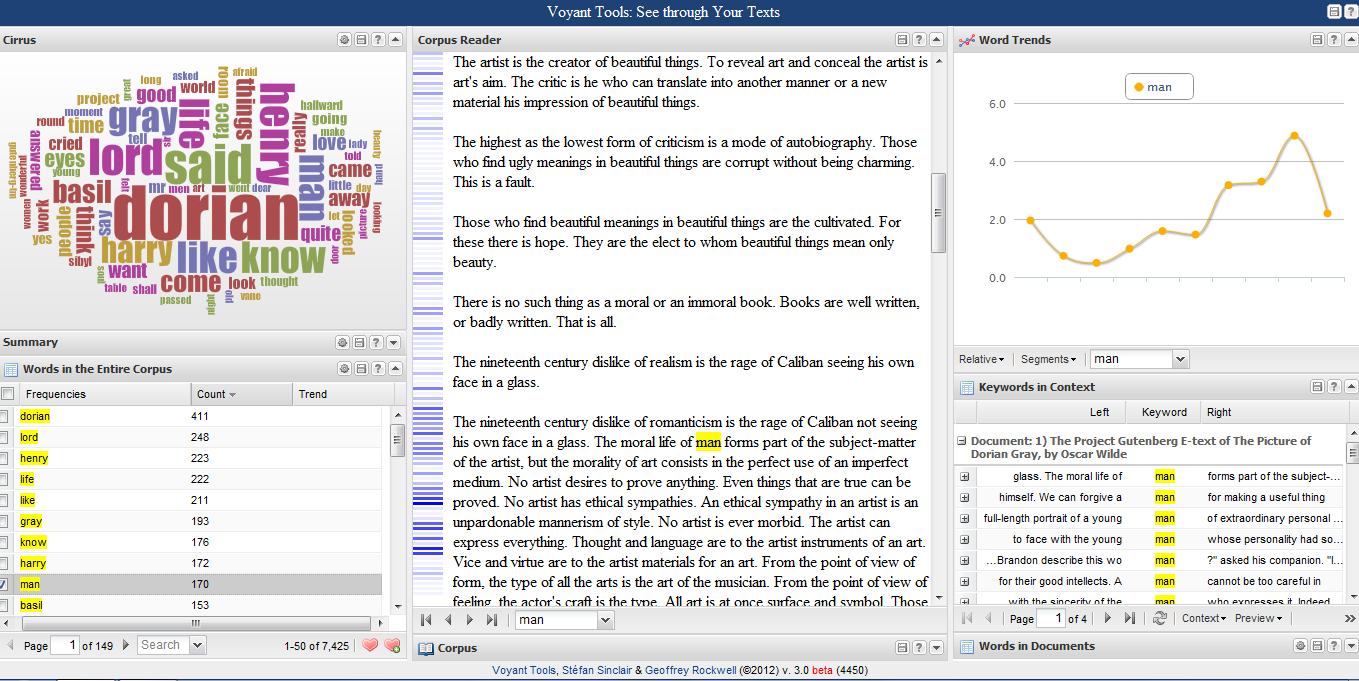This screenshot has width=1359, height=681.
Task: Open Words in Documents settings gear
Action: click(x=1300, y=646)
